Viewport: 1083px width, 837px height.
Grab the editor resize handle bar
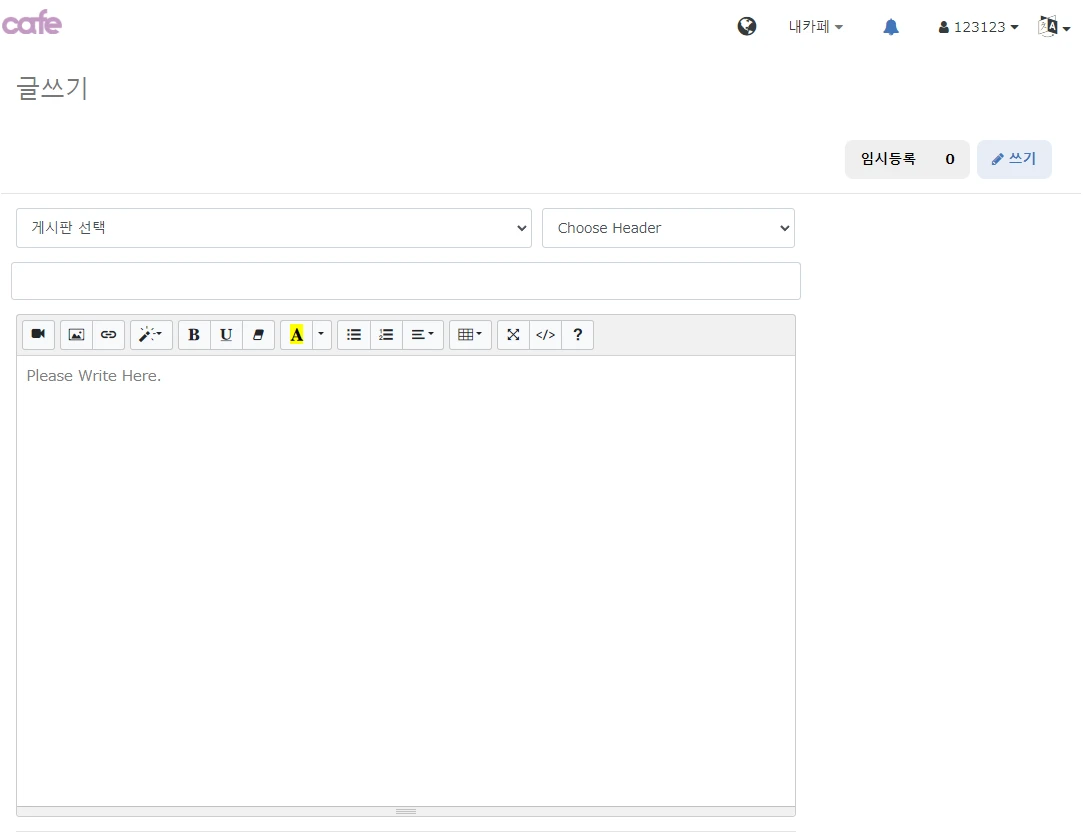point(406,811)
